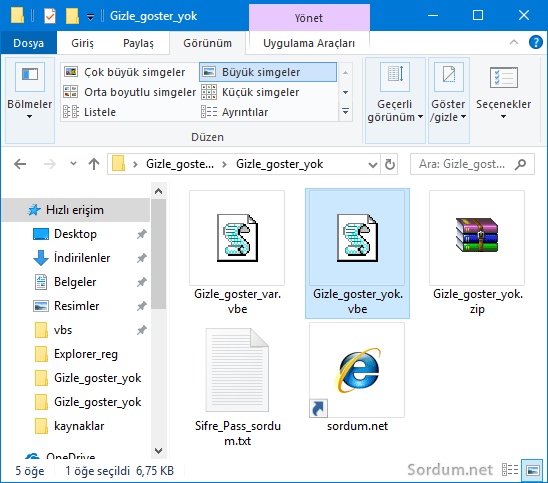This screenshot has width=548, height=483.
Task: Select the Görünüm ribbon tab
Action: tap(208, 43)
